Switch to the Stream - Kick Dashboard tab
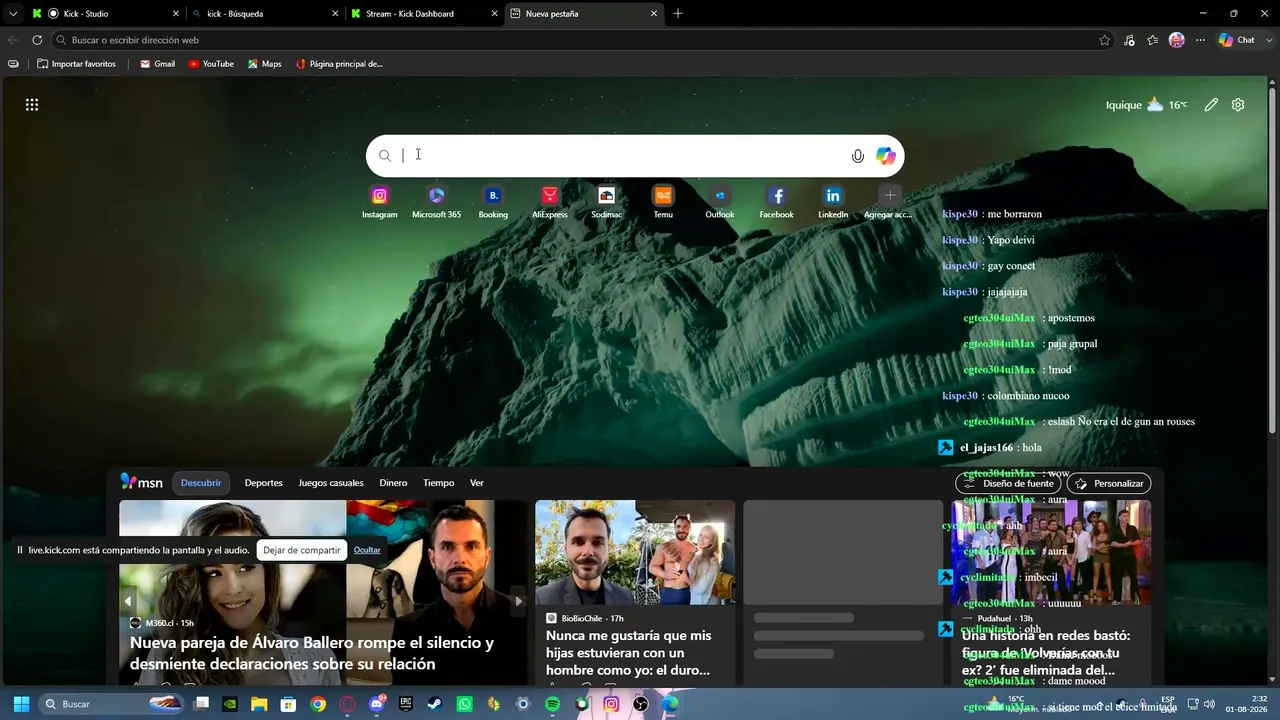This screenshot has height=720, width=1280. tap(424, 14)
